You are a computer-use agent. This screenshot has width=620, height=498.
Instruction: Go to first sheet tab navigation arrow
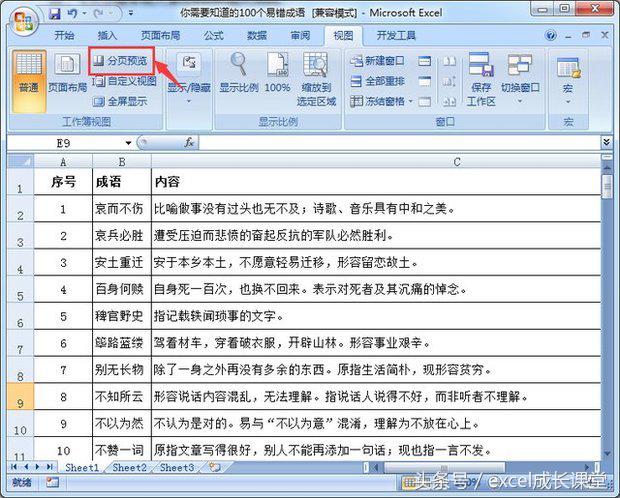14,467
